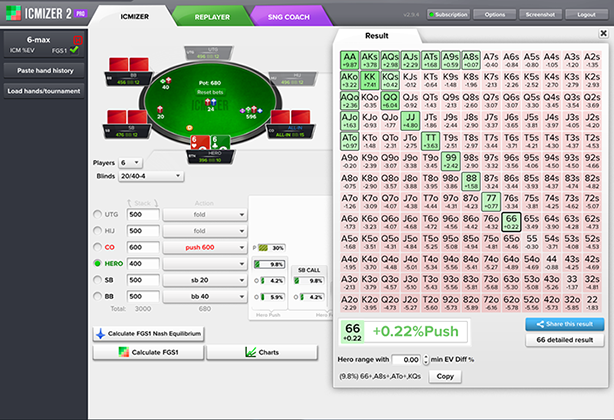This screenshot has width=614, height=420.
Task: Click the HERO stack input field 400
Action: pos(143,264)
